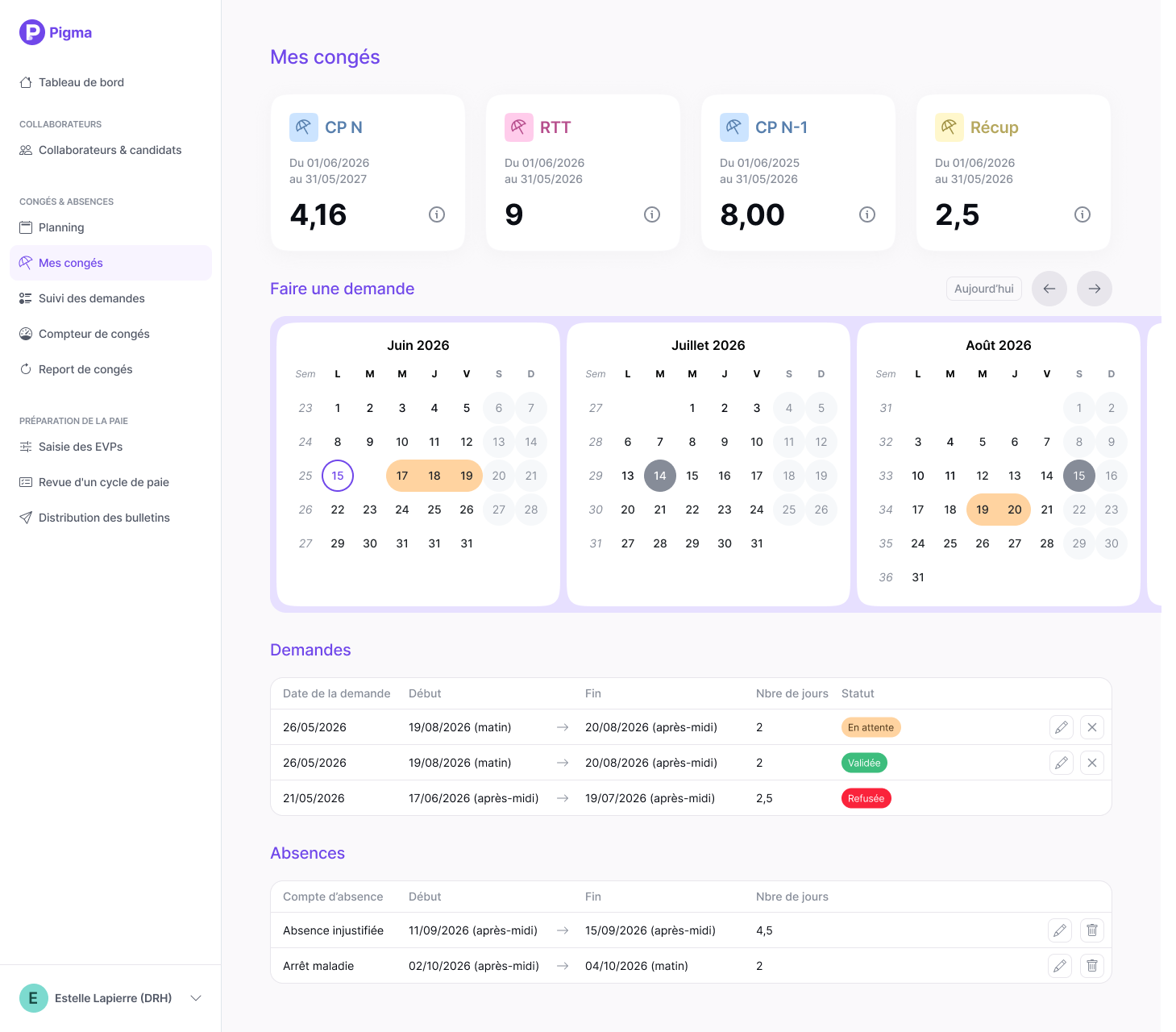
Task: Open Report de congés
Action: tap(110, 369)
